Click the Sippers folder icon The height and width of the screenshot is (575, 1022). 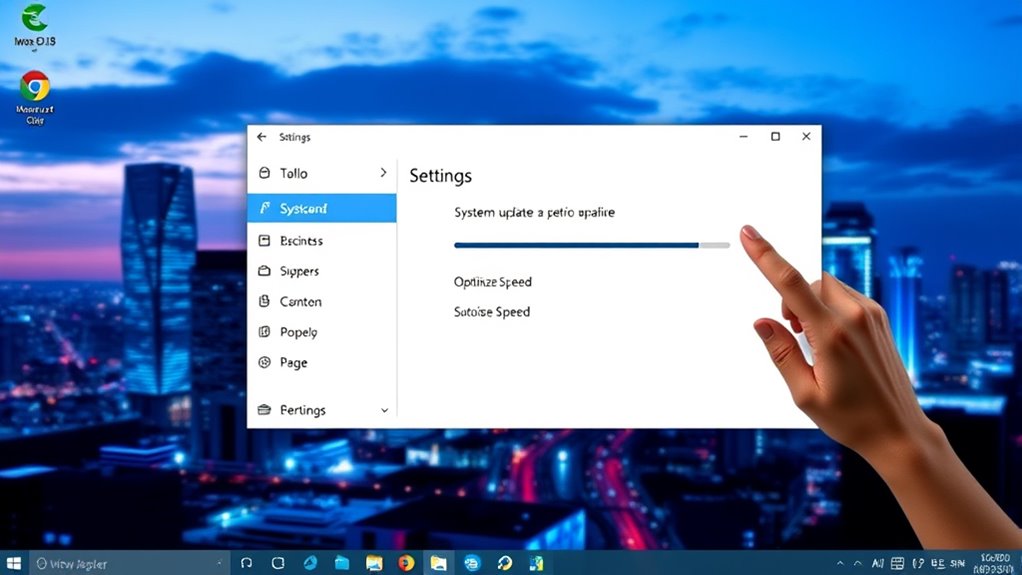point(264,271)
